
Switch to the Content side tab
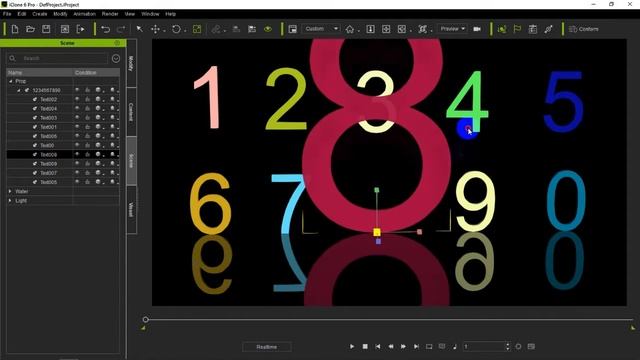(x=131, y=112)
